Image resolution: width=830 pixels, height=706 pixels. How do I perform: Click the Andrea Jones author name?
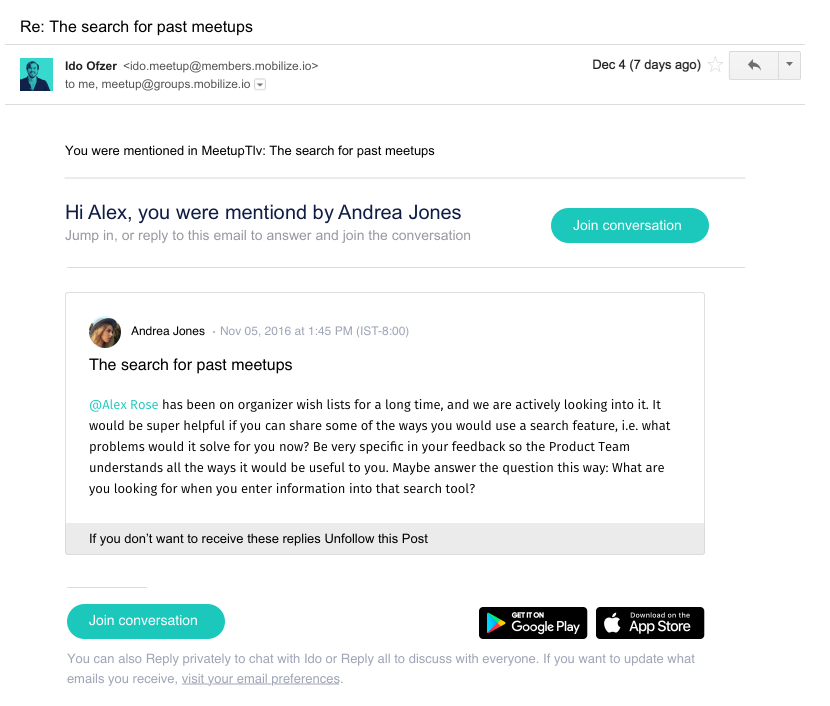[x=168, y=331]
